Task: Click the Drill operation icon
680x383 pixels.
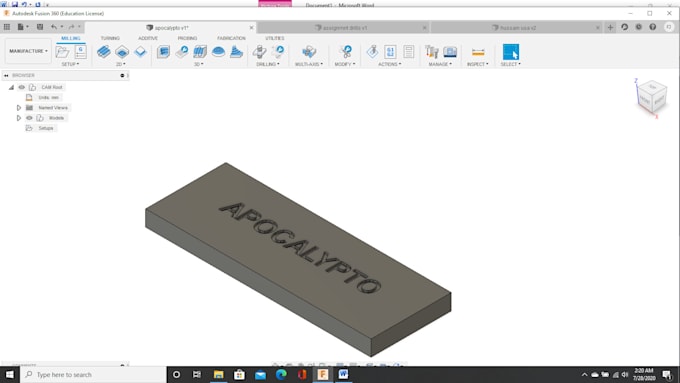Action: click(x=260, y=52)
